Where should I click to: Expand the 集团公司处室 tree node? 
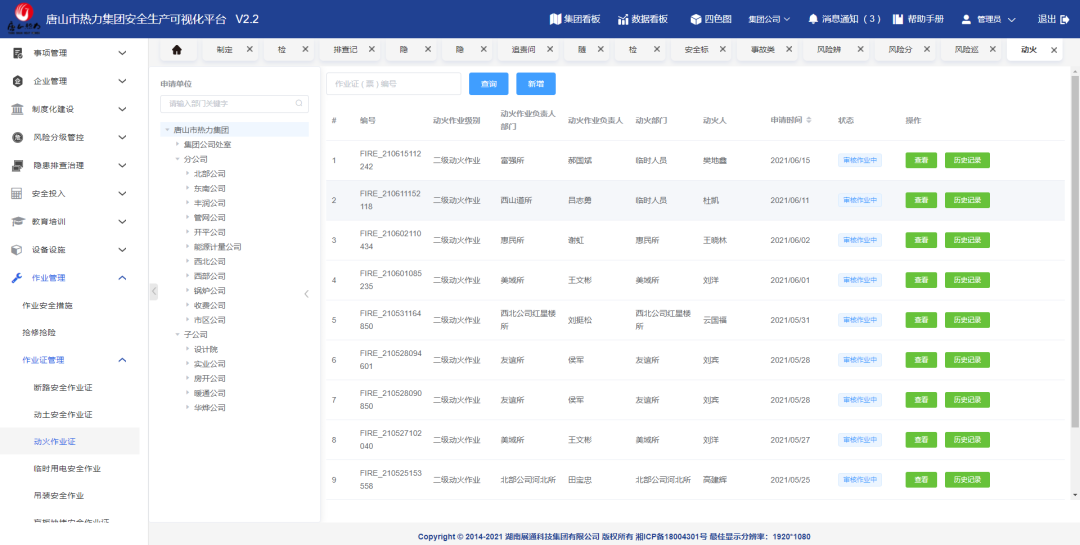(x=177, y=144)
